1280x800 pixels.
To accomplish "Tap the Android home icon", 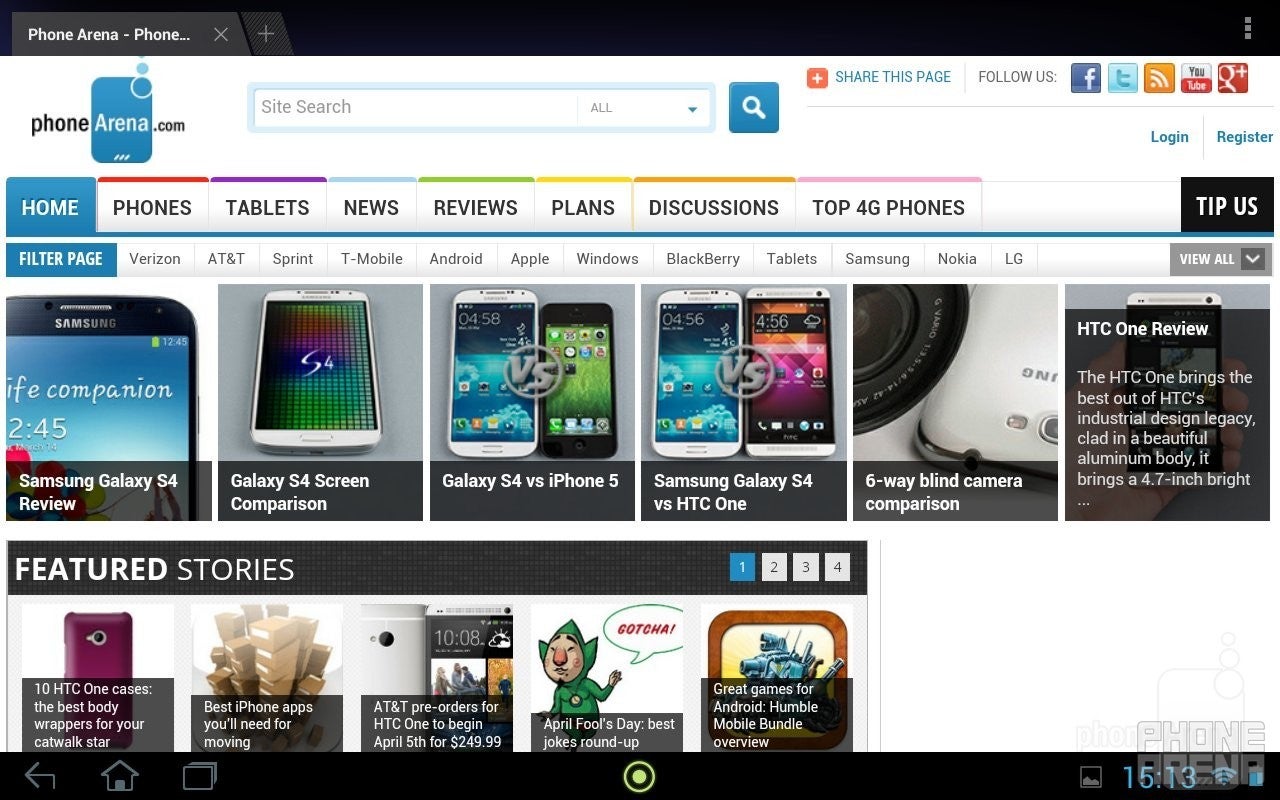I will pyautogui.click(x=120, y=776).
